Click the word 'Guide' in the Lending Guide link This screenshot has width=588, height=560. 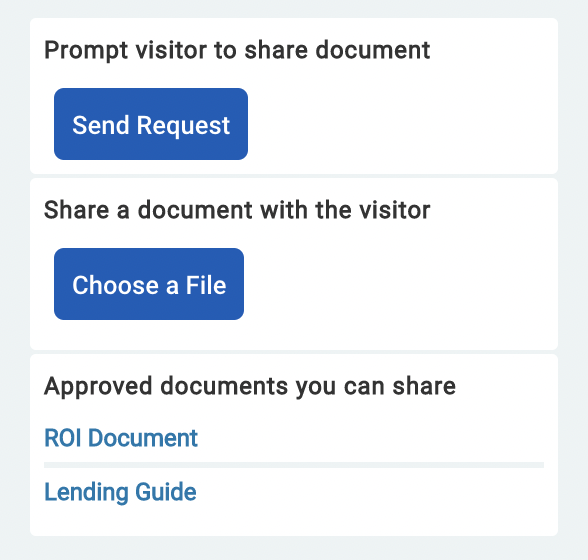(165, 492)
